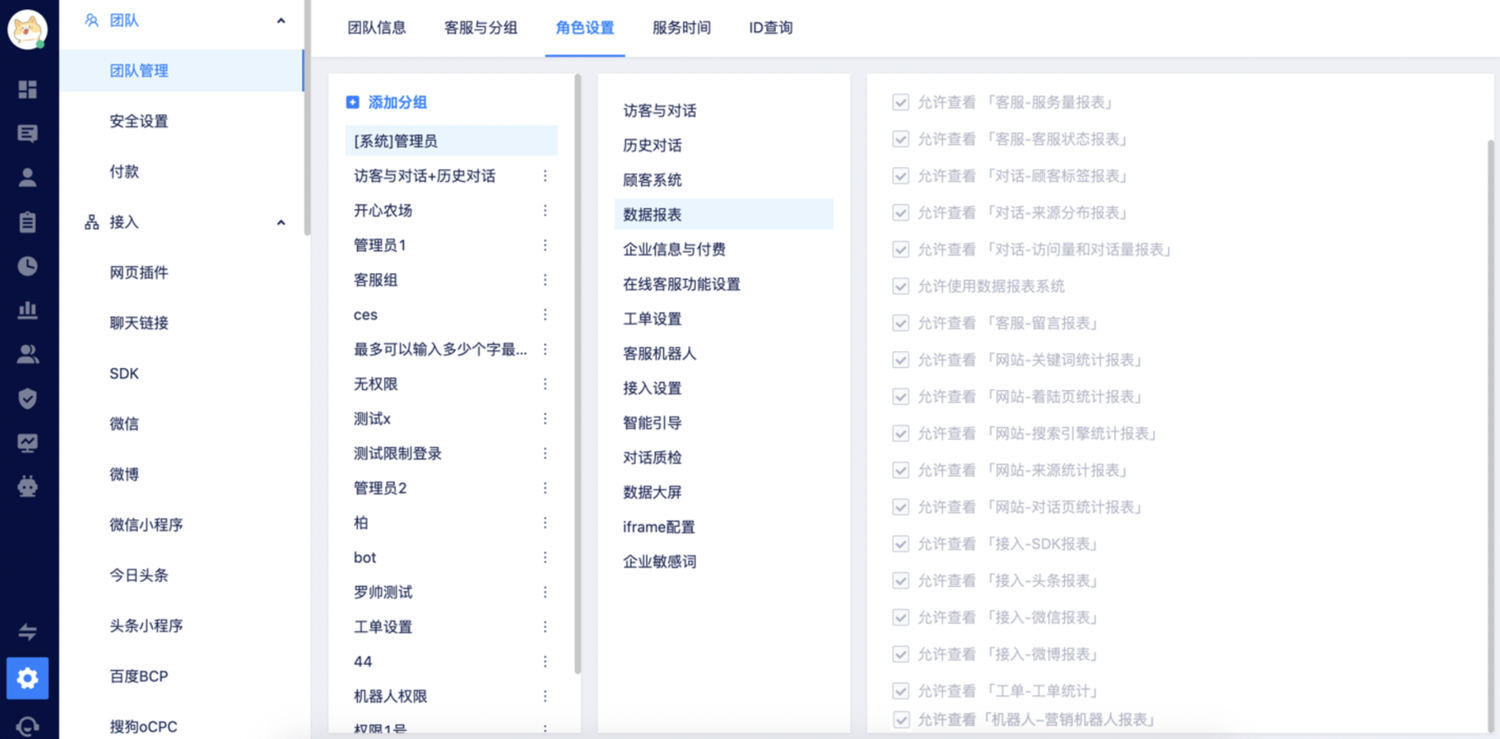
Task: Open the three-dot menu for bot
Action: click(x=545, y=558)
